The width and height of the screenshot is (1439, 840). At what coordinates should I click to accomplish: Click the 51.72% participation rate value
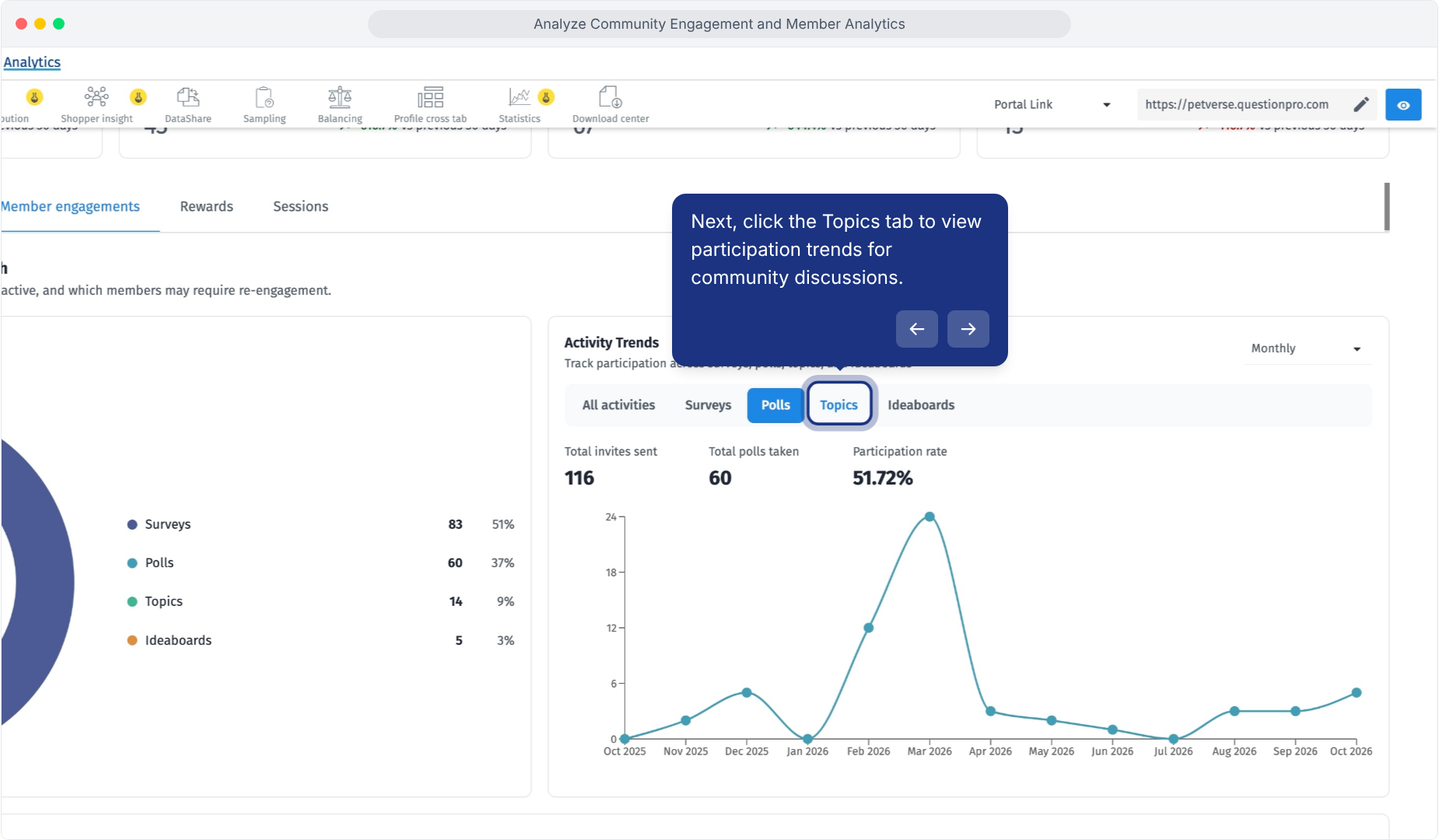point(883,478)
